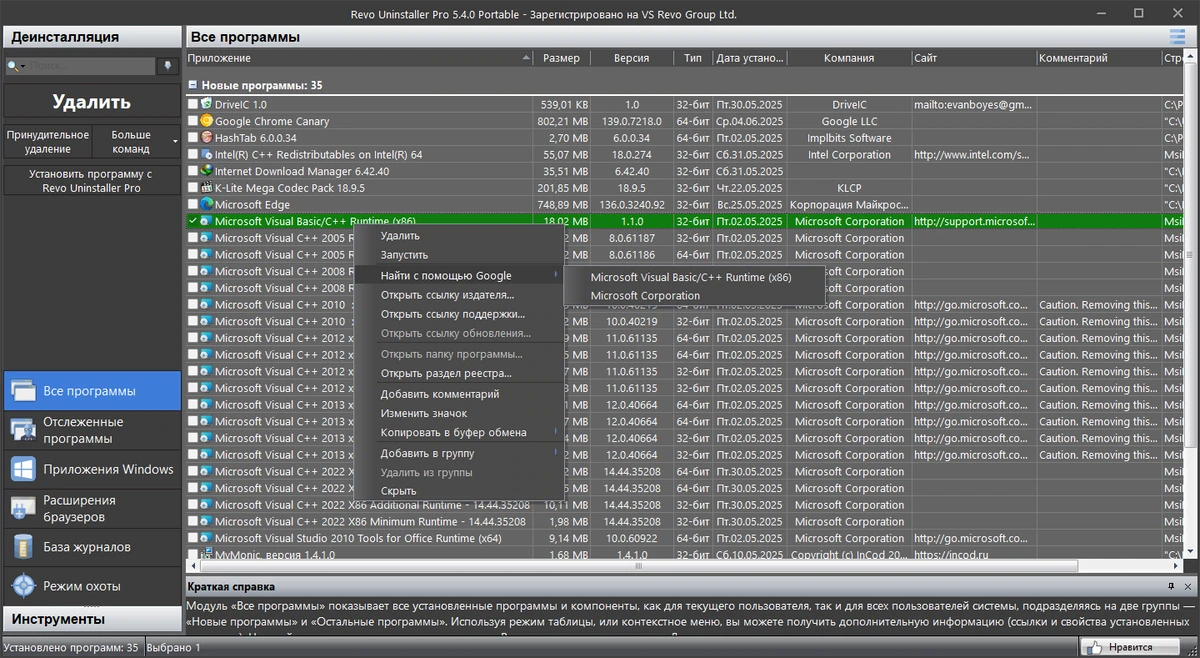Click the 'Размер' column header
The height and width of the screenshot is (658, 1200).
coord(561,58)
